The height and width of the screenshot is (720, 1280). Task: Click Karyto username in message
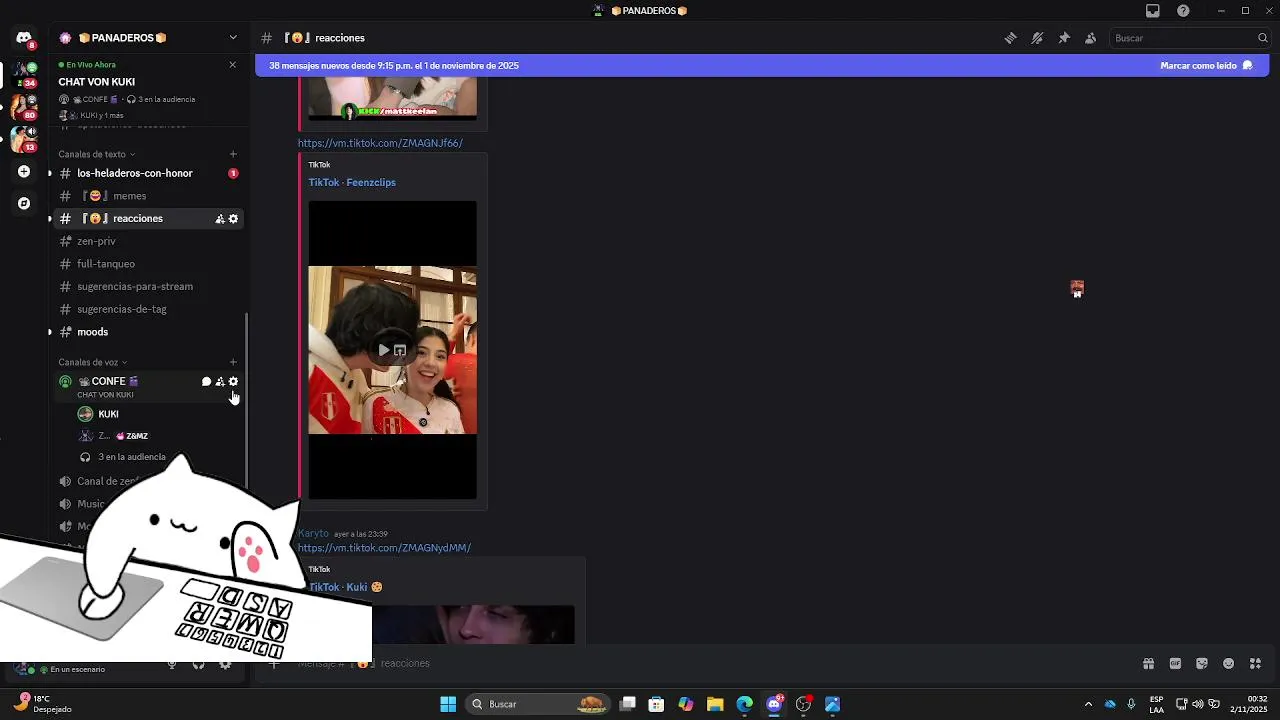click(313, 533)
